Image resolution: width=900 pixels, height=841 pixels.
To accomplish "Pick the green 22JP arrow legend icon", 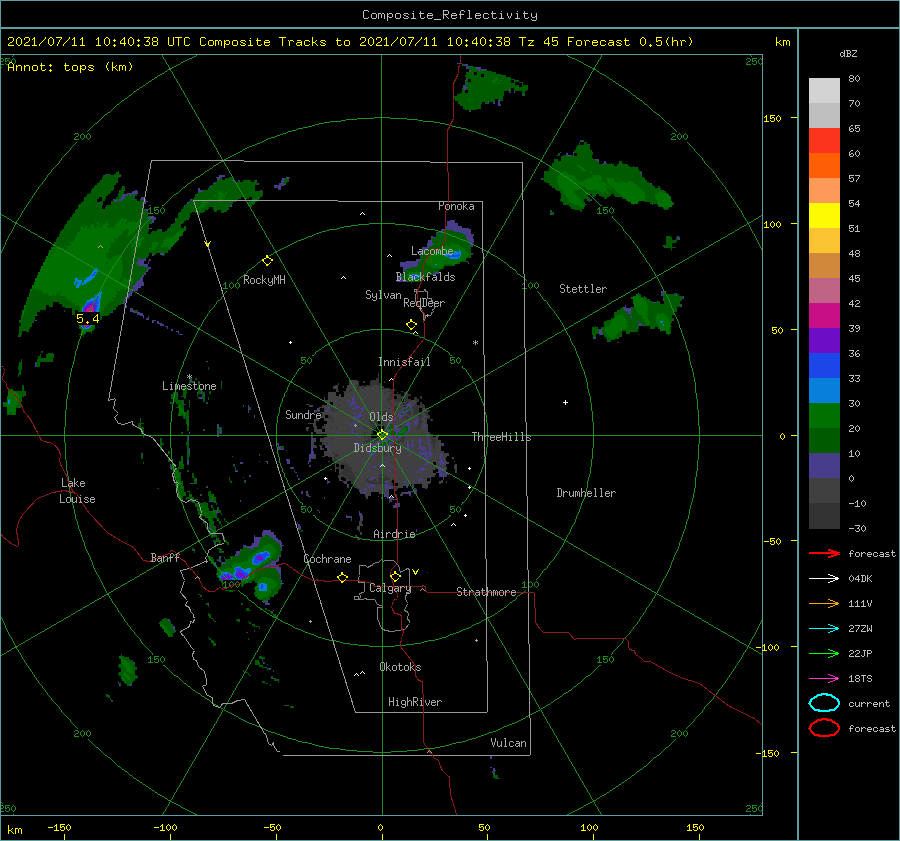I will point(824,653).
